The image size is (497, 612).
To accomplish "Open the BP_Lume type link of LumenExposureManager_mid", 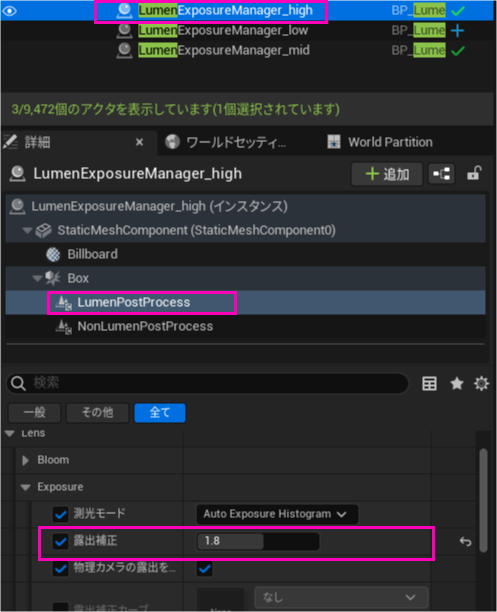I will coord(418,50).
